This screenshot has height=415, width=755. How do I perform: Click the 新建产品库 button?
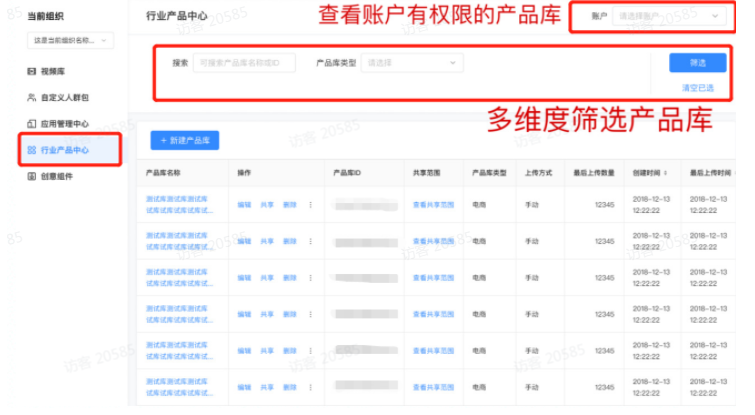click(x=185, y=141)
